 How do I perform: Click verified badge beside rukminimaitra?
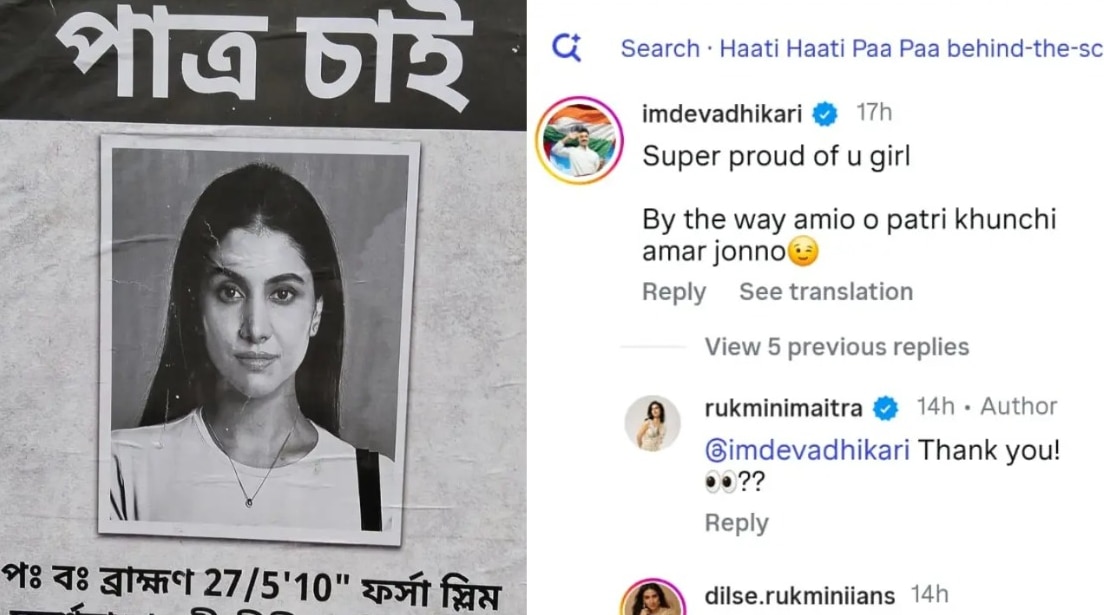(885, 408)
